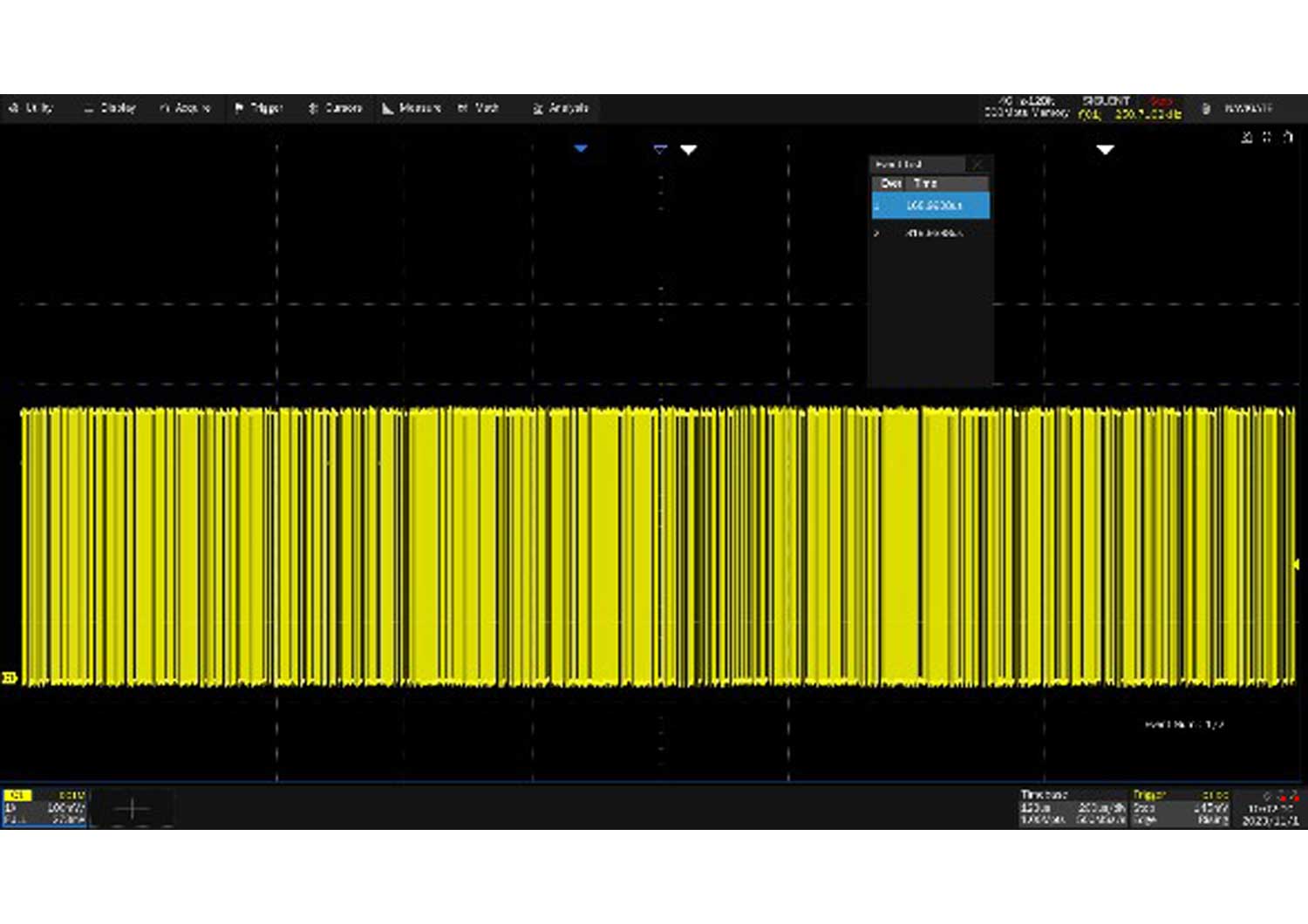The height and width of the screenshot is (924, 1308).
Task: Click the Time column header in event list
Action: click(925, 183)
